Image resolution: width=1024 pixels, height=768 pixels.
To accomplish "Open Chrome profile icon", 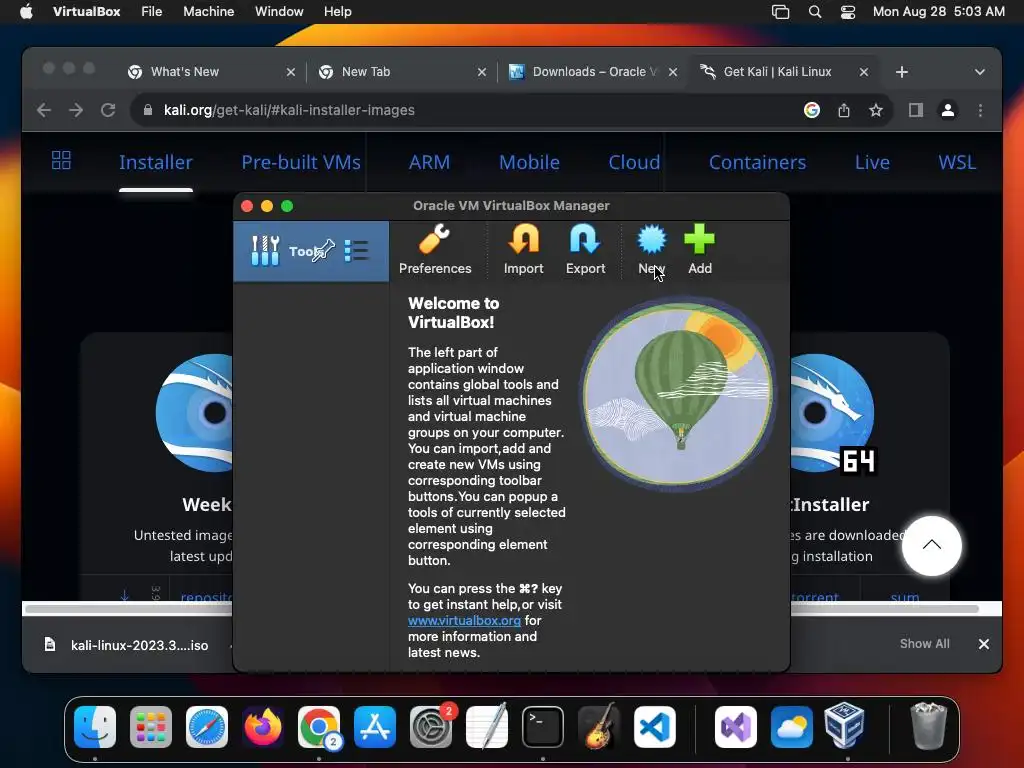I will (x=948, y=110).
